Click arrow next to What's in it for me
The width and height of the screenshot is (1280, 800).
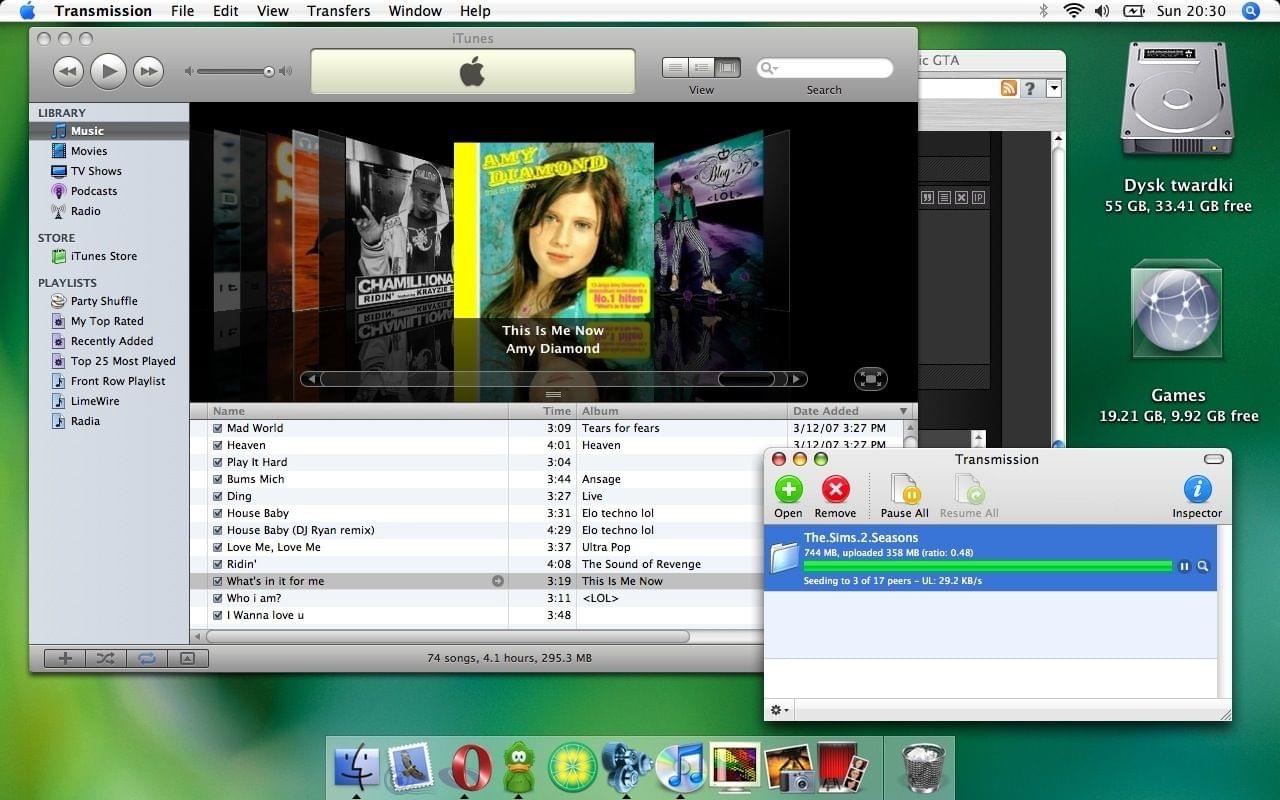coord(497,581)
